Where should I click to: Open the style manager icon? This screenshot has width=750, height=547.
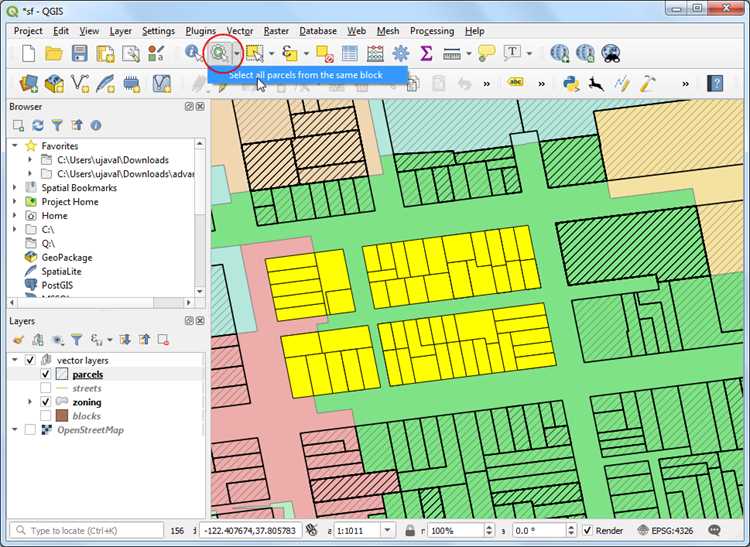(156, 54)
